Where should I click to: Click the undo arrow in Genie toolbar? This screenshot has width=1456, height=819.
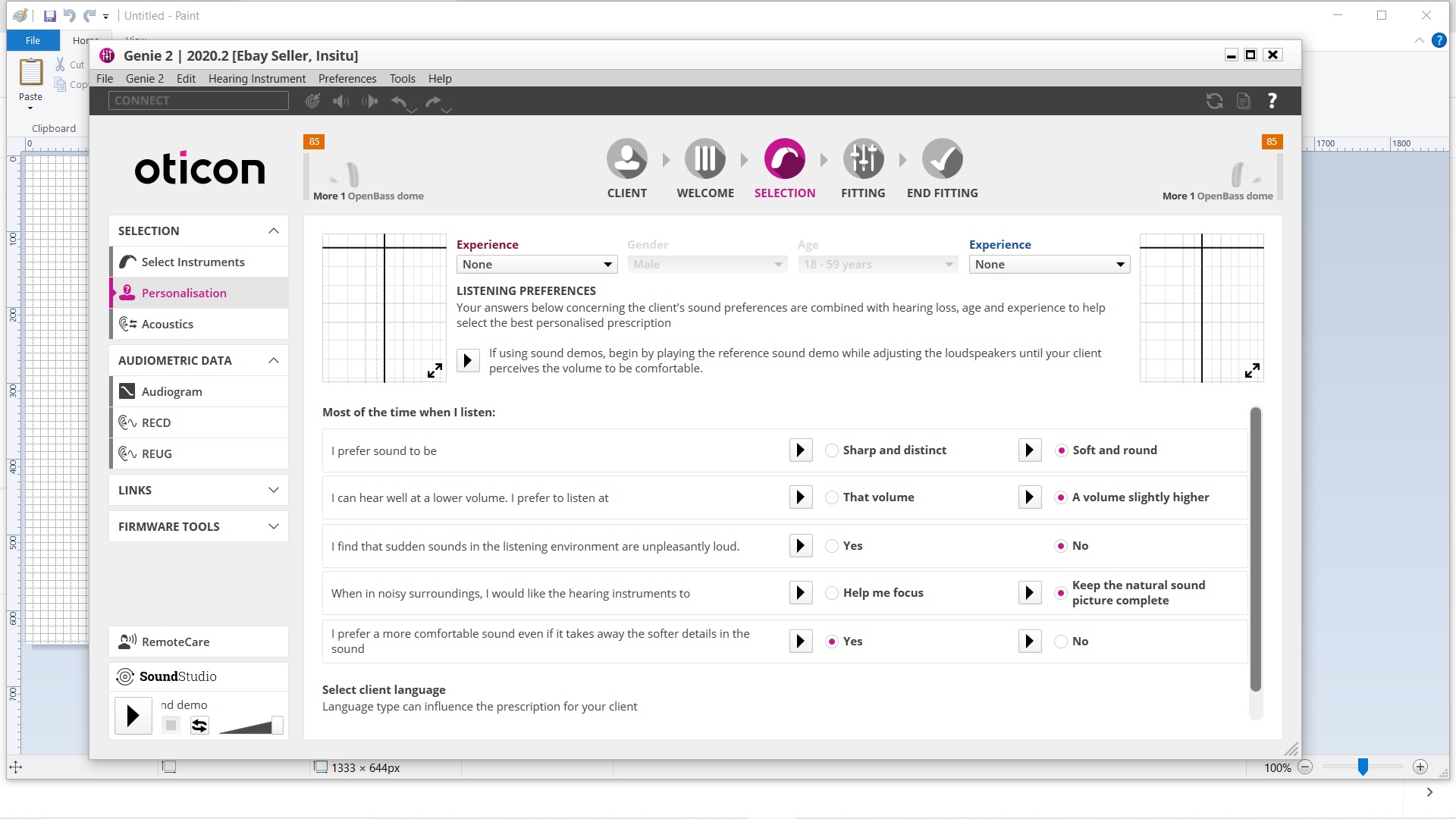point(400,101)
